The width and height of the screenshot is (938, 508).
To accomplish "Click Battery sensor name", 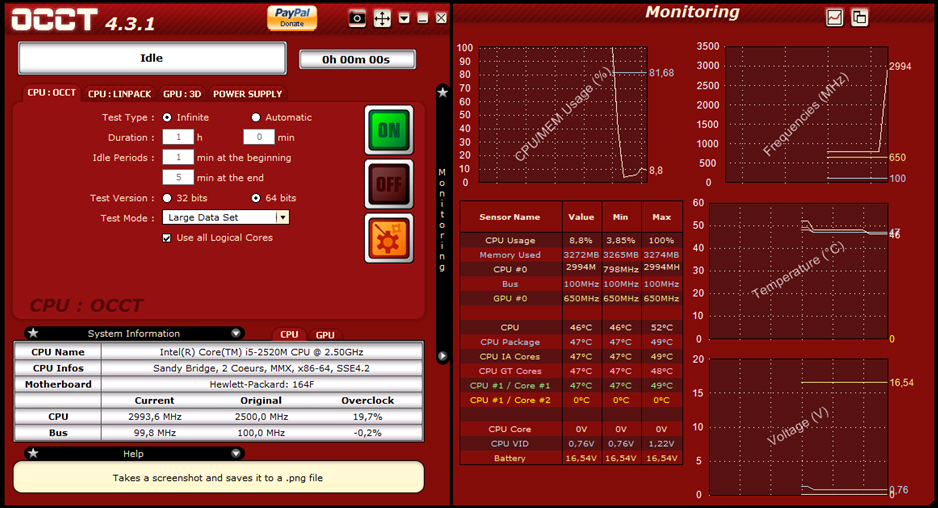I will [510, 458].
